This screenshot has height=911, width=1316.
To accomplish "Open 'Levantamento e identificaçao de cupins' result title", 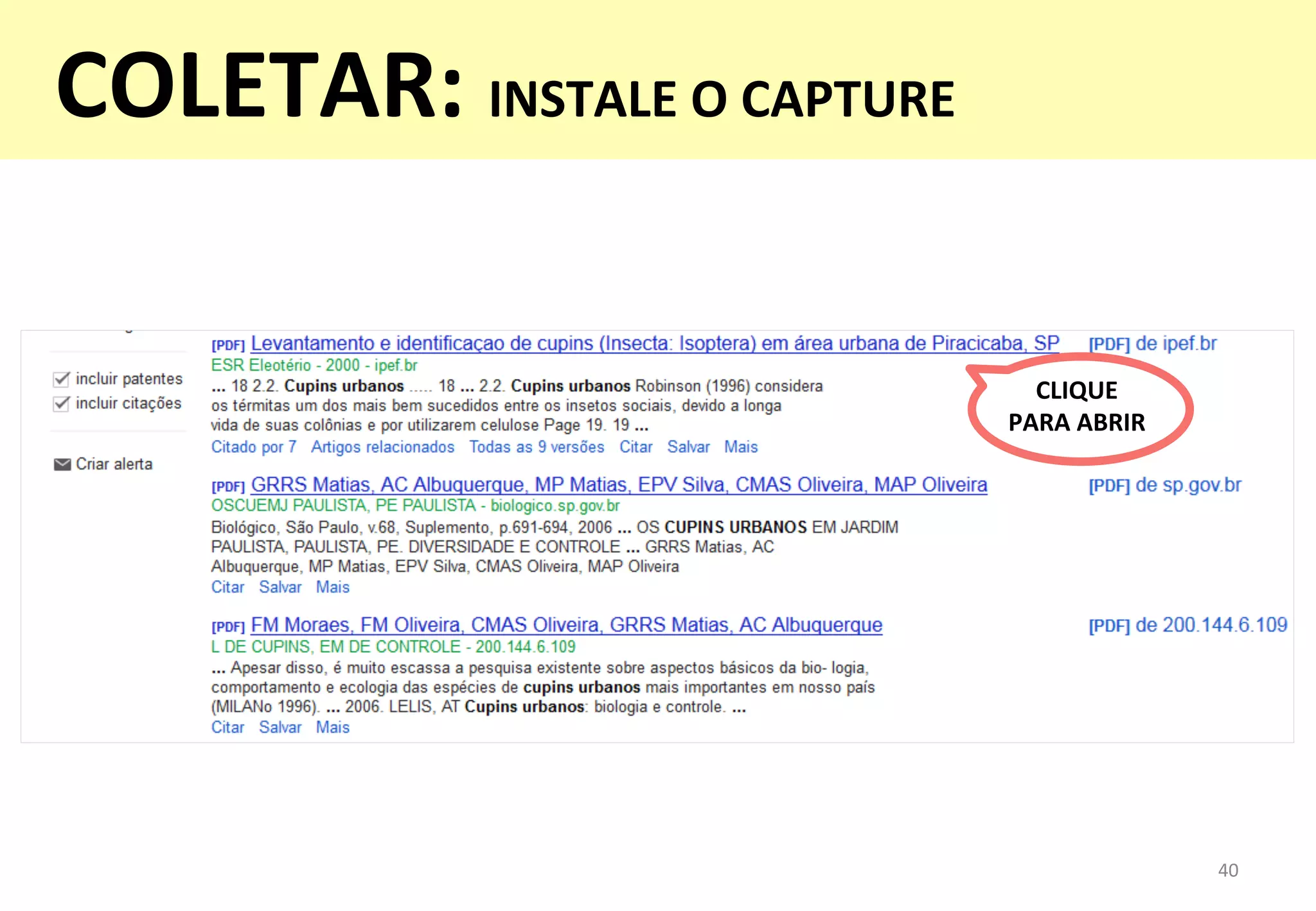I will click(x=655, y=343).
